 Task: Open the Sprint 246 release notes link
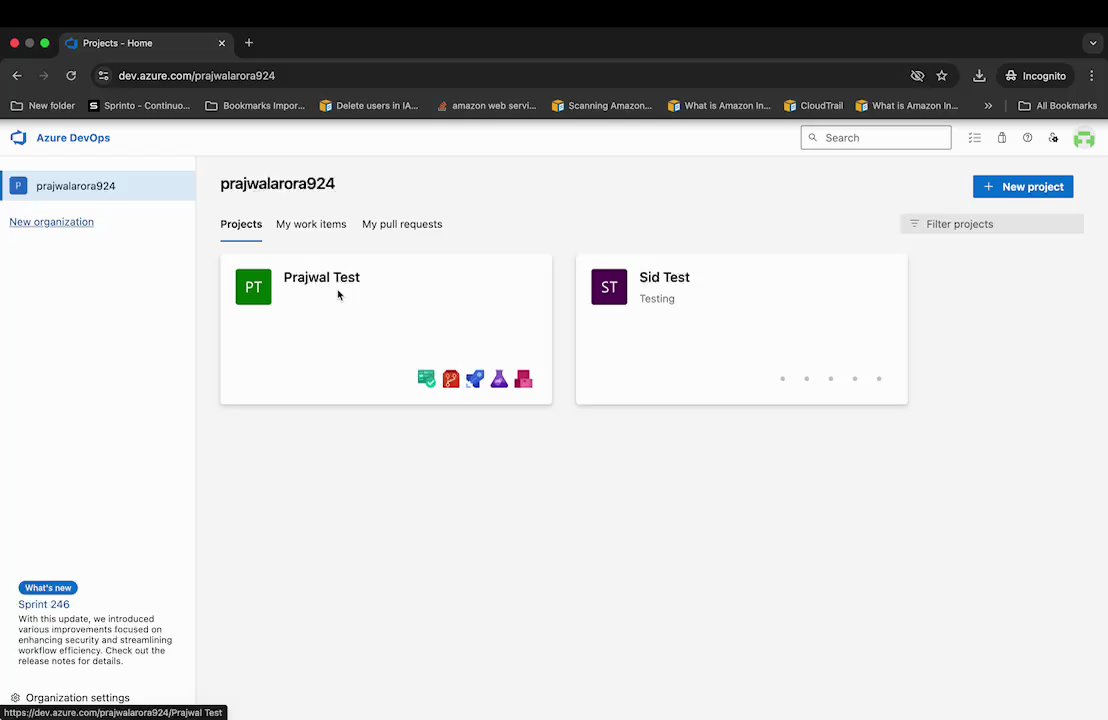44,604
